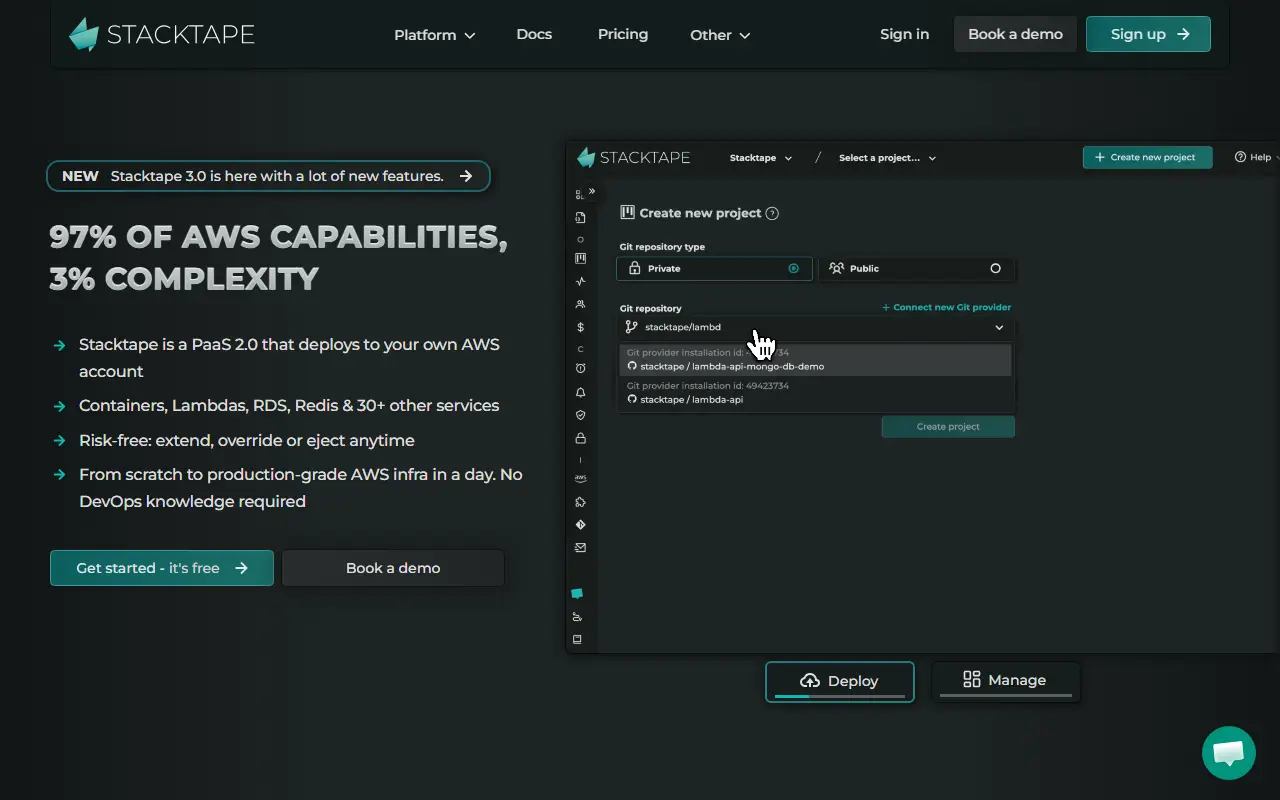The width and height of the screenshot is (1280, 800).
Task: Open the Platform dropdown menu
Action: click(x=435, y=35)
